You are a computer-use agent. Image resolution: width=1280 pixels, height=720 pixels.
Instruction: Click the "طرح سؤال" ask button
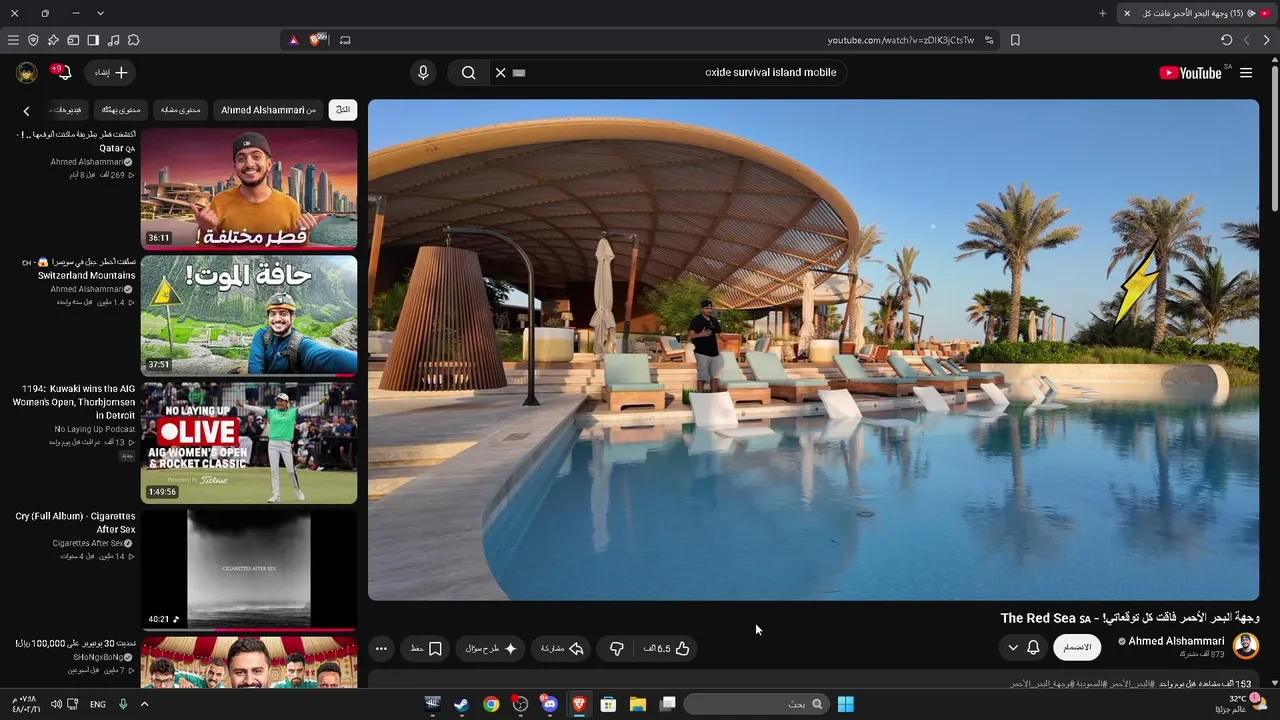click(x=491, y=649)
